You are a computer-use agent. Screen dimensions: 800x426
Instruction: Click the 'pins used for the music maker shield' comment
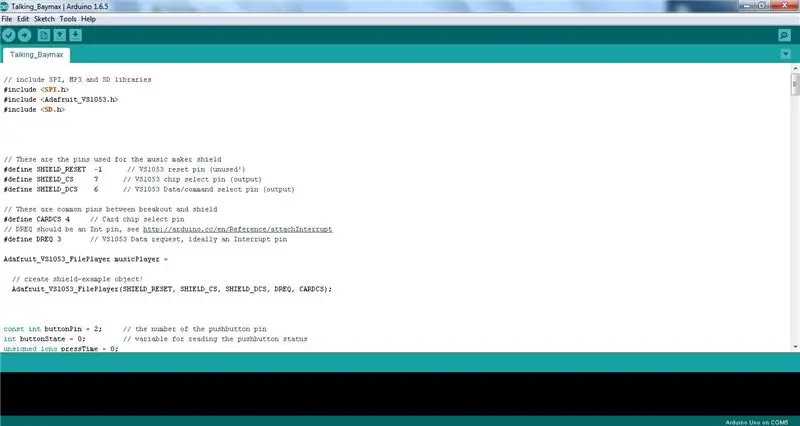click(112, 160)
